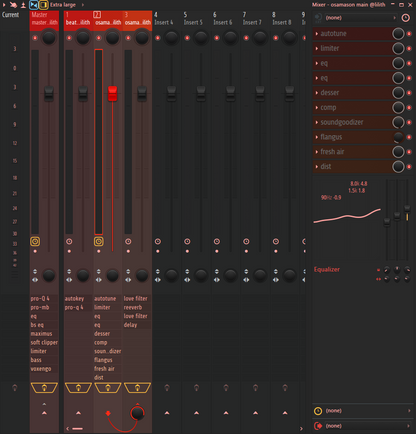Click the send level knob on track 3

[138, 413]
